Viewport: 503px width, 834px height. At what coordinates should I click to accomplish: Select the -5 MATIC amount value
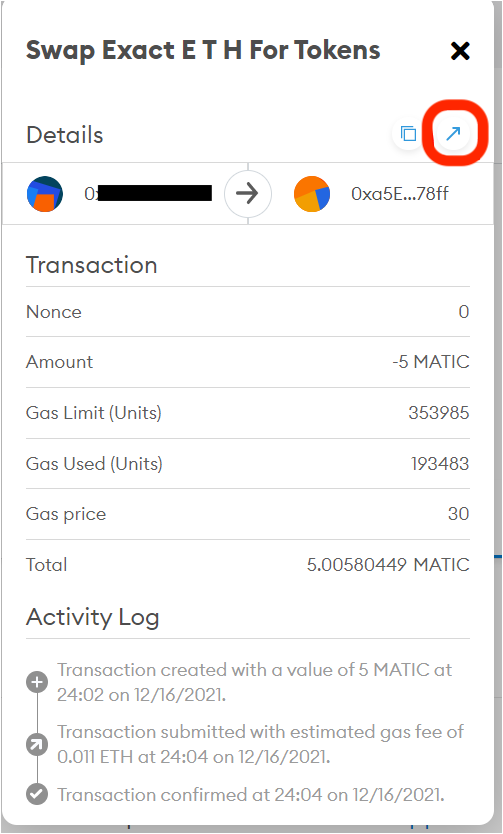pyautogui.click(x=431, y=362)
